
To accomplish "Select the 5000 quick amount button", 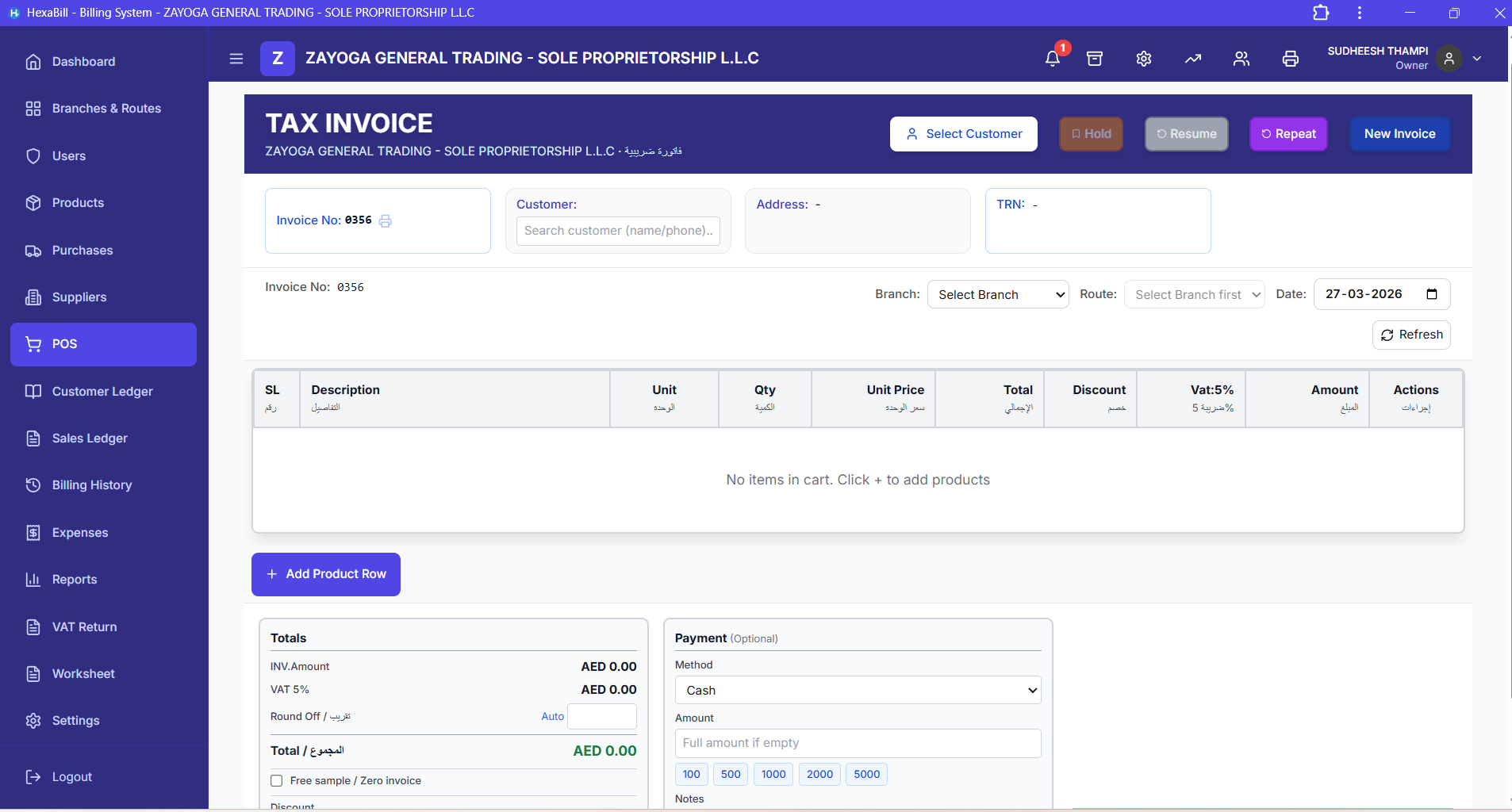I will (867, 775).
